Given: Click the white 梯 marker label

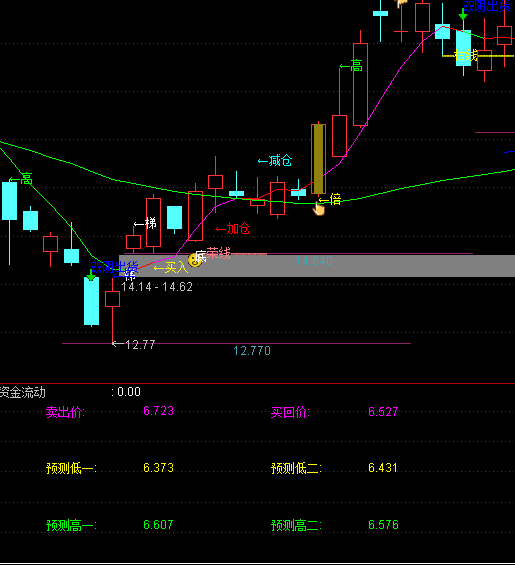Looking at the screenshot, I should pyautogui.click(x=145, y=224).
